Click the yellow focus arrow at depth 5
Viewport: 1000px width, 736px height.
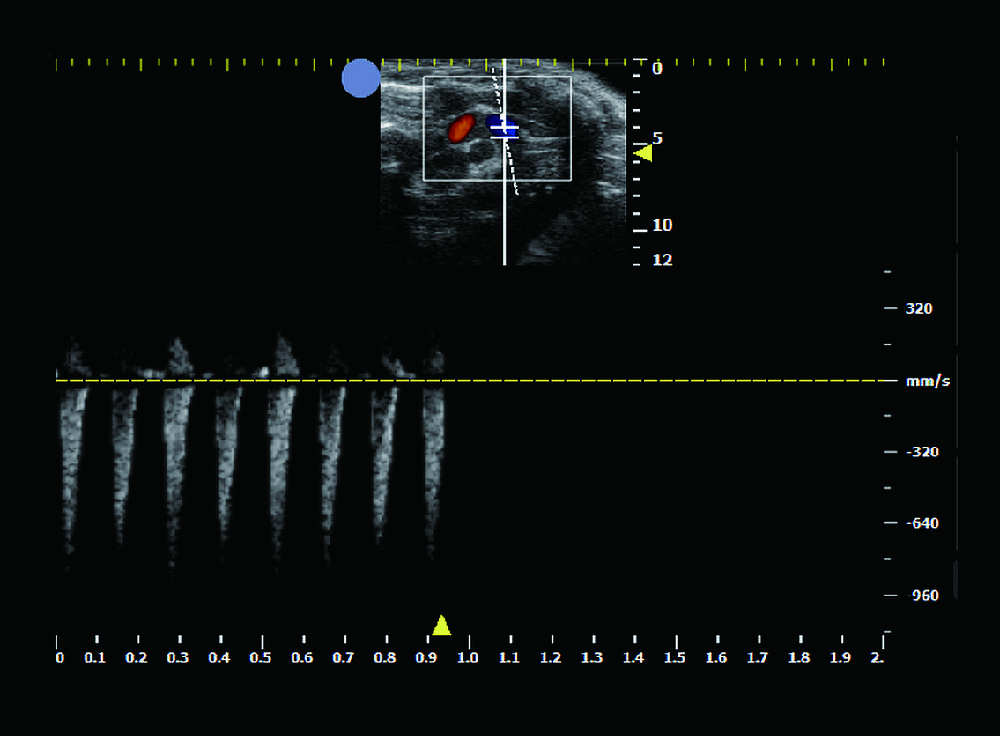pyautogui.click(x=645, y=153)
